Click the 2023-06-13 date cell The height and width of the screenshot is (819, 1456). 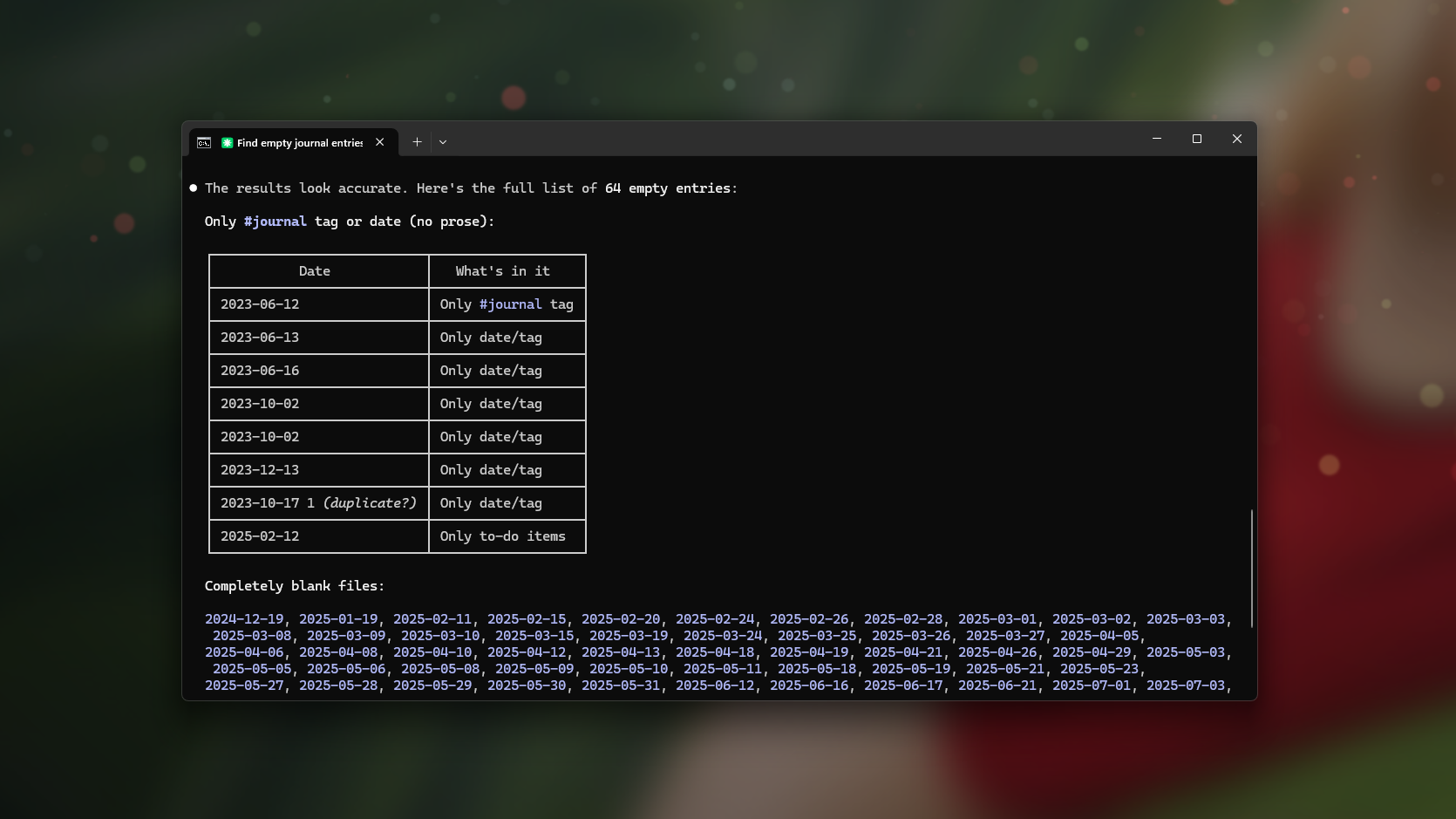[319, 338]
